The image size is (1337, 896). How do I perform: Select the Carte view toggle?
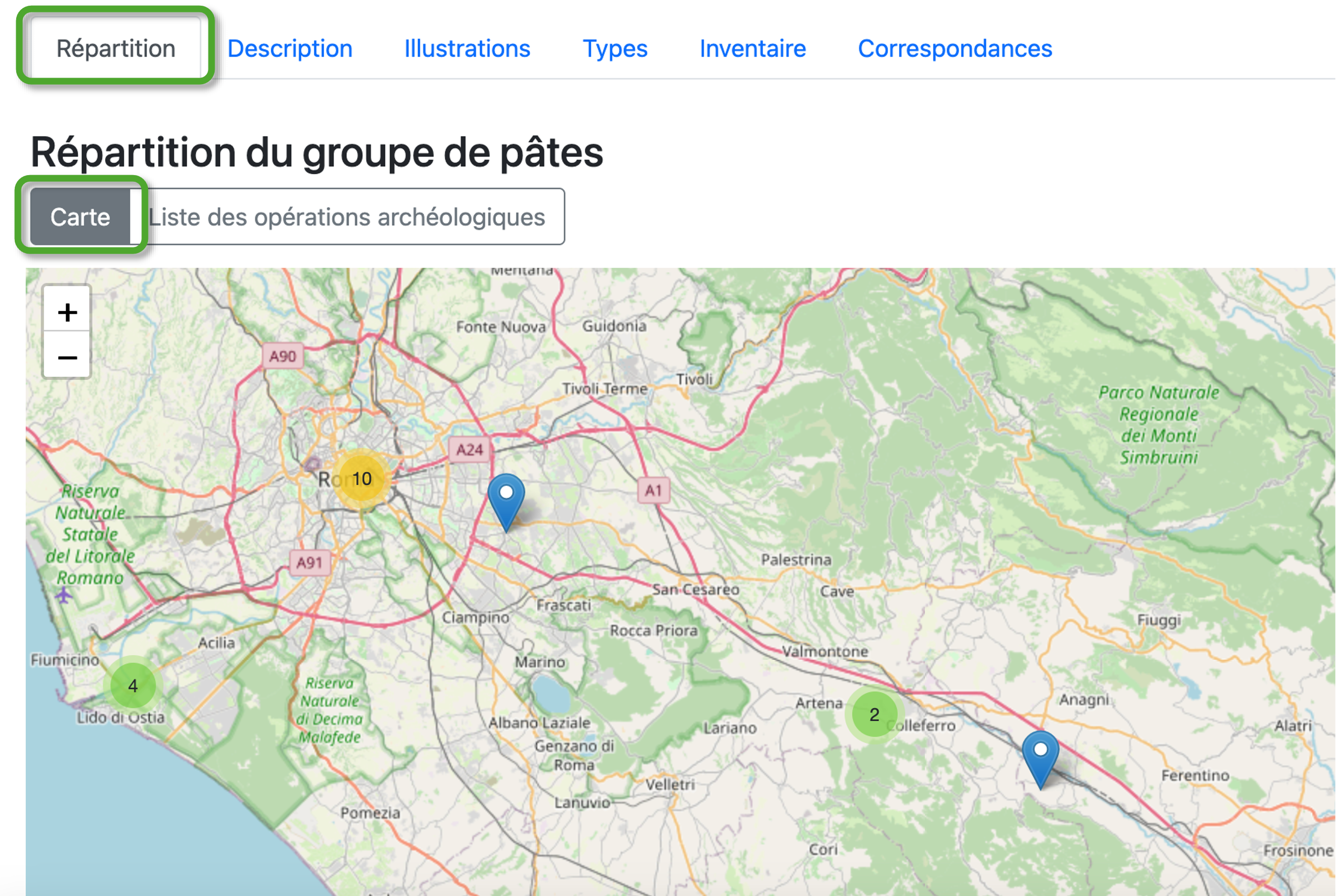pos(80,217)
